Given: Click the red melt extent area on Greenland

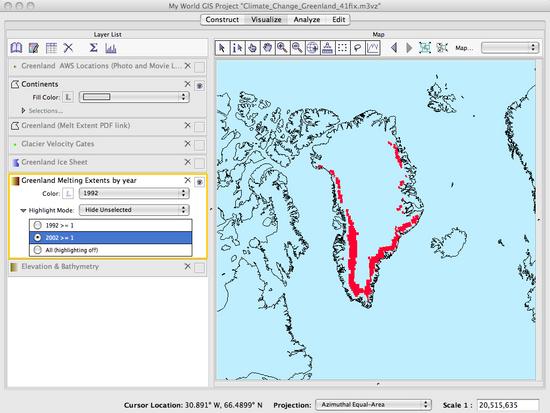Looking at the screenshot, I should coord(353,246).
